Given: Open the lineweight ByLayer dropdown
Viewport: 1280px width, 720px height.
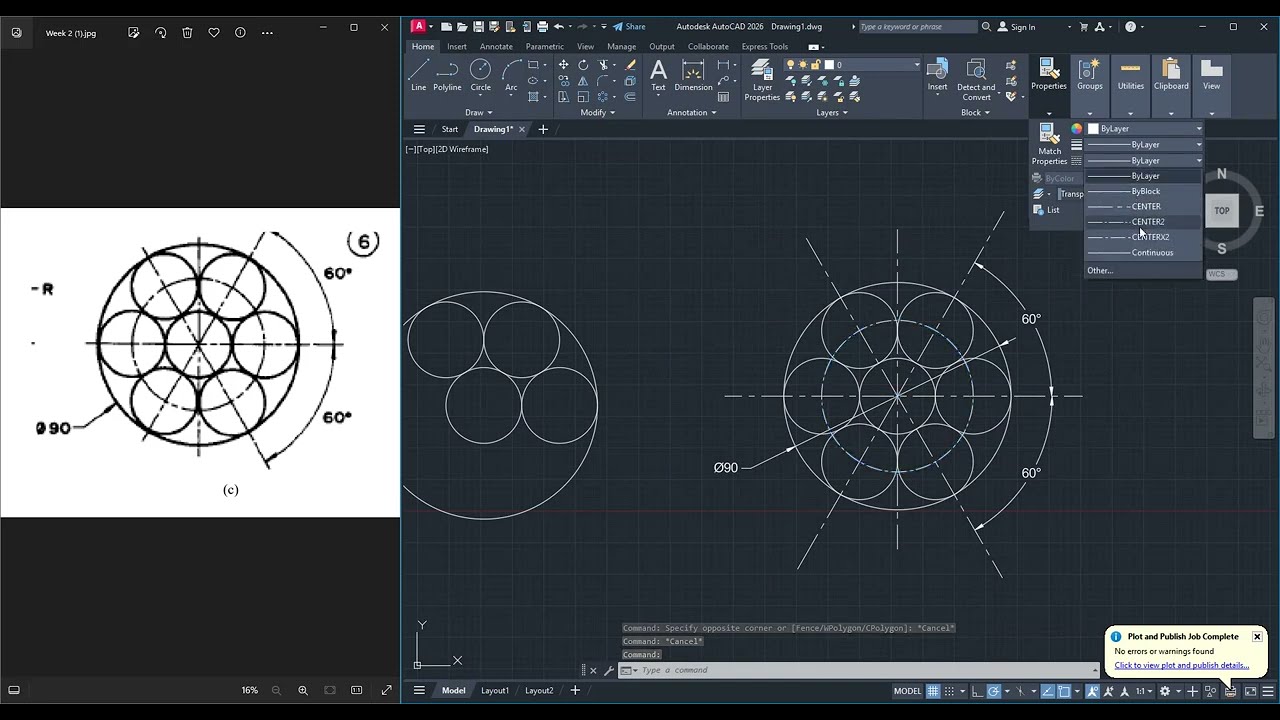Looking at the screenshot, I should point(1144,144).
